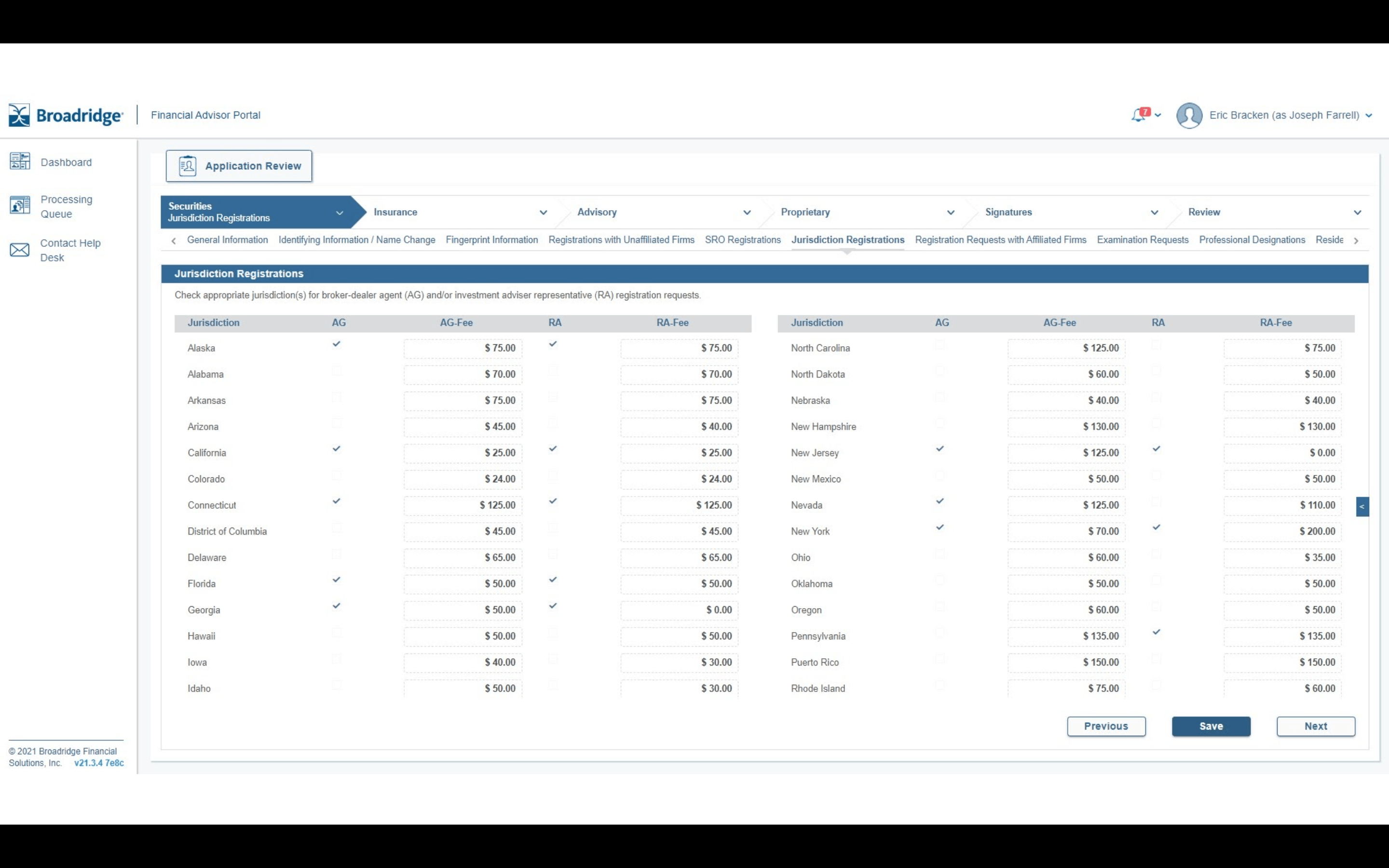This screenshot has width=1389, height=868.
Task: Open the Examination Requests tab
Action: [1142, 240]
